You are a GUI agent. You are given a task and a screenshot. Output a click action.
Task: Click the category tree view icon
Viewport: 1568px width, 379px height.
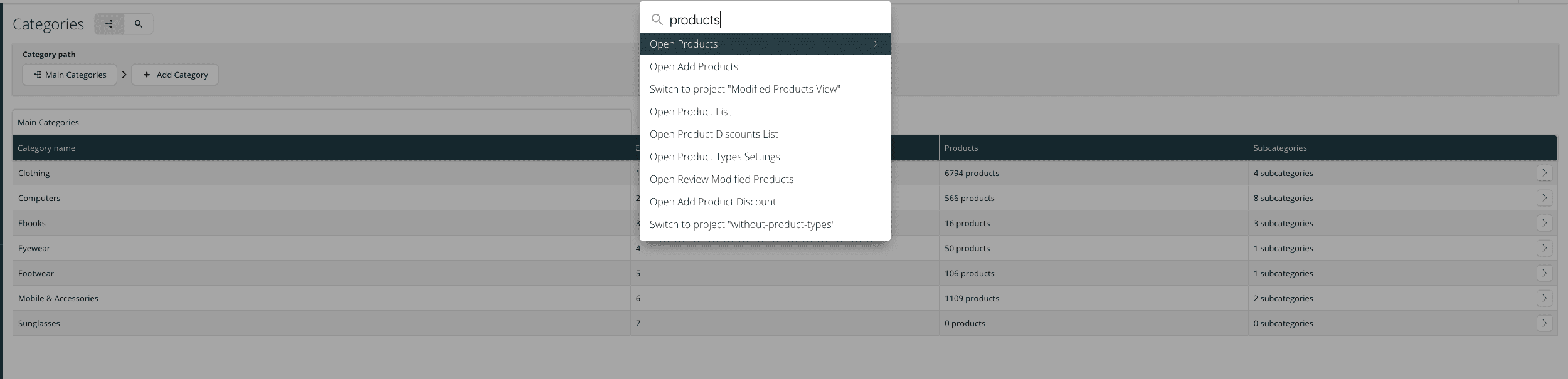point(109,24)
